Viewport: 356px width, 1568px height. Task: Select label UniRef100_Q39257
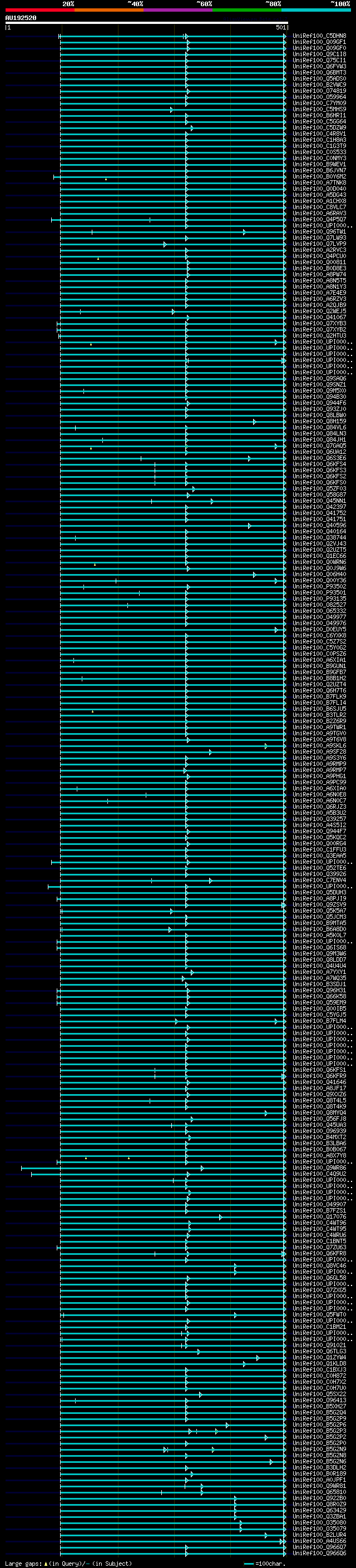[319, 819]
